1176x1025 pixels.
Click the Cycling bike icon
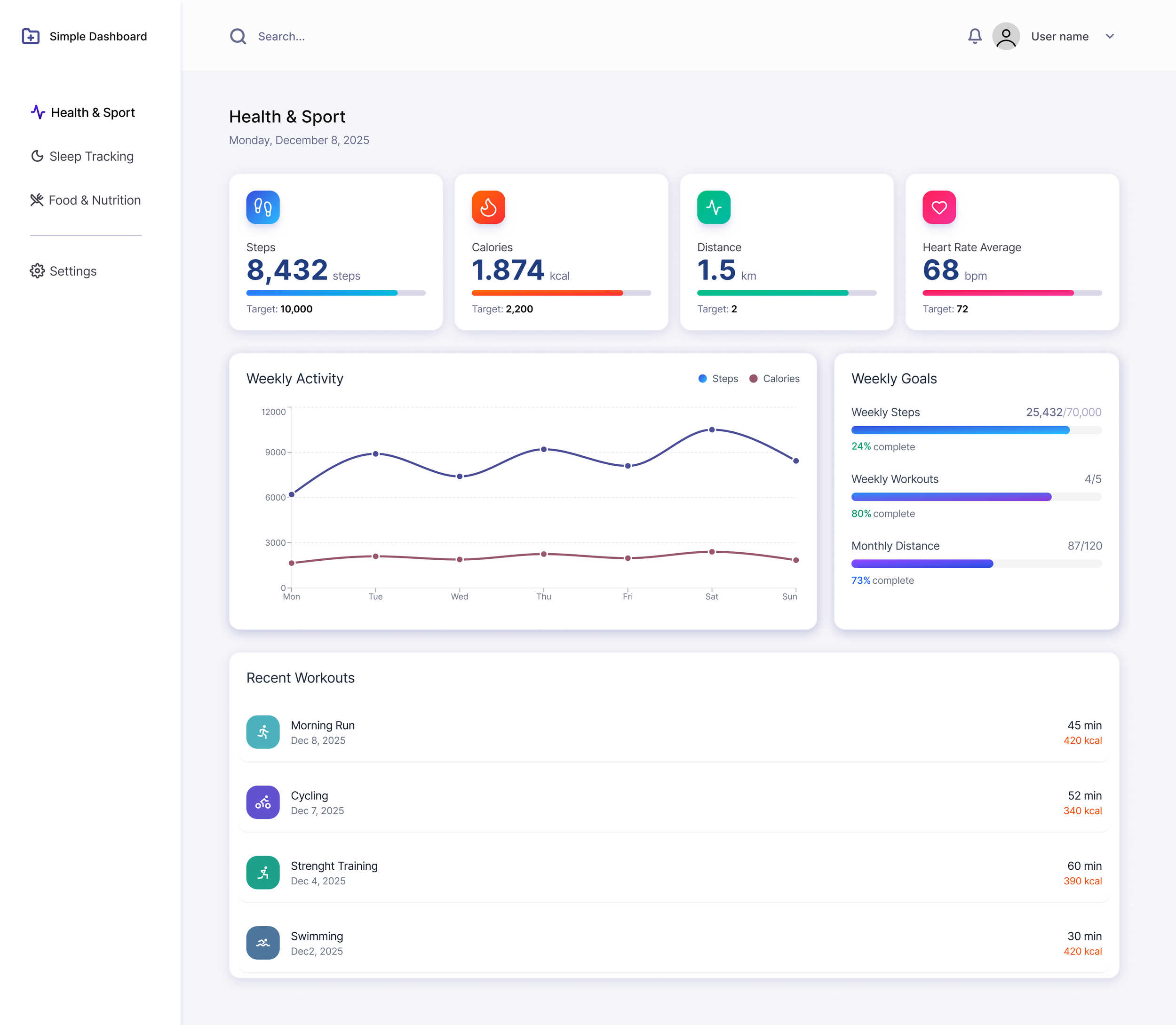tap(262, 802)
